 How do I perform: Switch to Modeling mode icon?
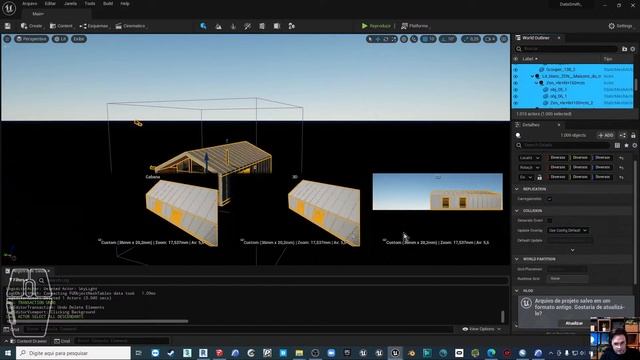[262, 26]
